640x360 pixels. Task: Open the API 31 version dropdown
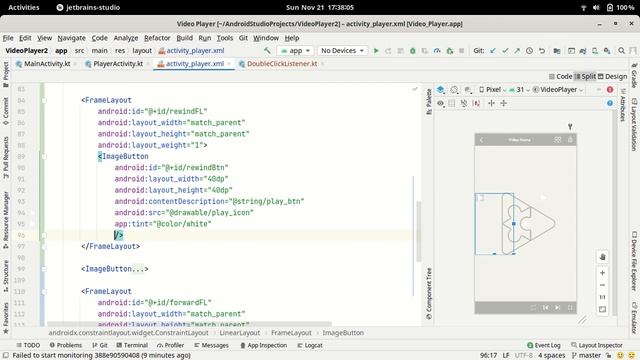(x=519, y=89)
